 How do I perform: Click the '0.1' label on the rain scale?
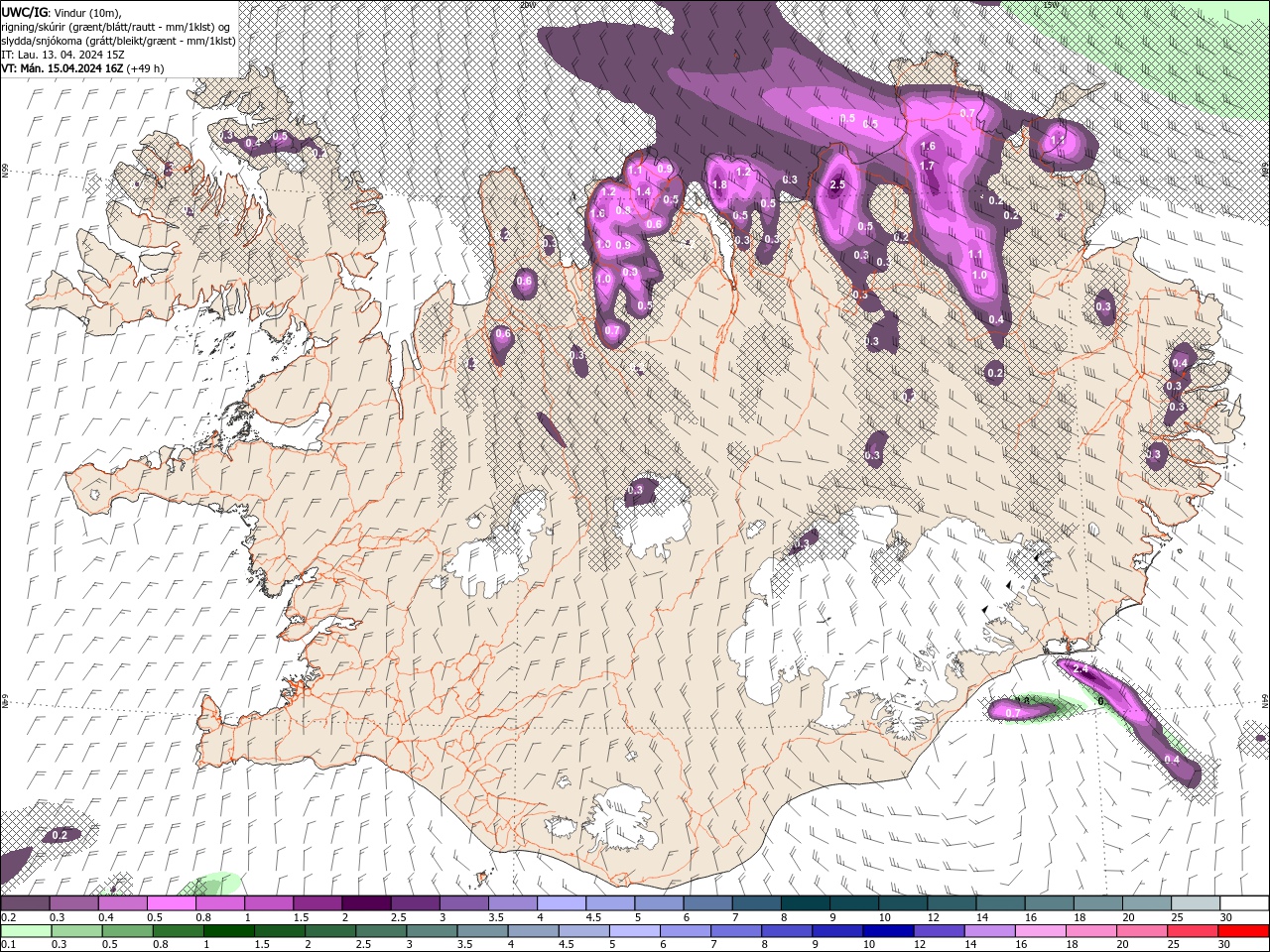(8, 945)
